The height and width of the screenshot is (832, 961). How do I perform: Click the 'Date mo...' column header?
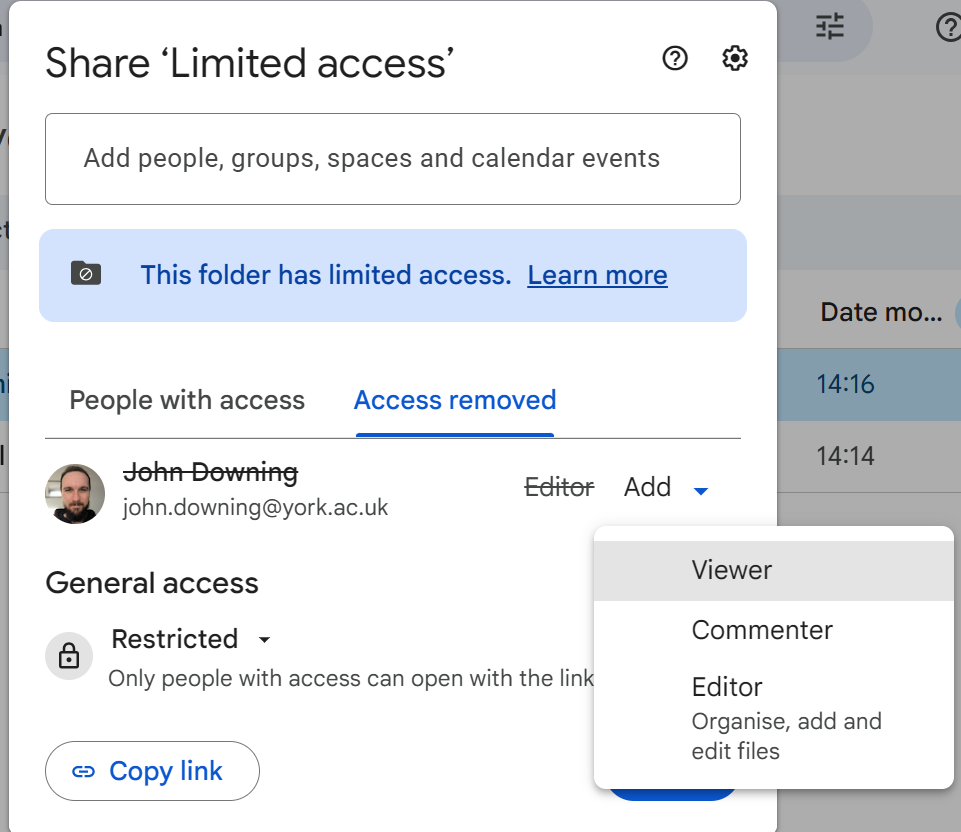pos(881,312)
